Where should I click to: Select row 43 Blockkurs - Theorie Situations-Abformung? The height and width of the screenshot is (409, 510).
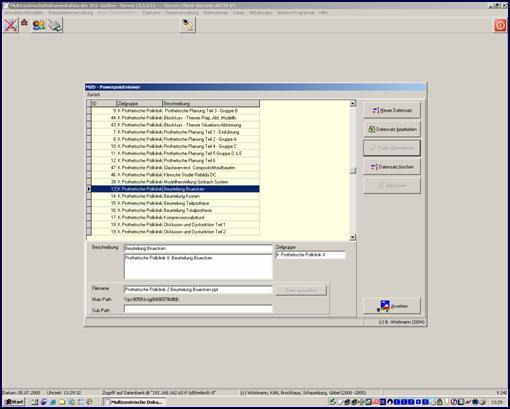click(x=175, y=125)
